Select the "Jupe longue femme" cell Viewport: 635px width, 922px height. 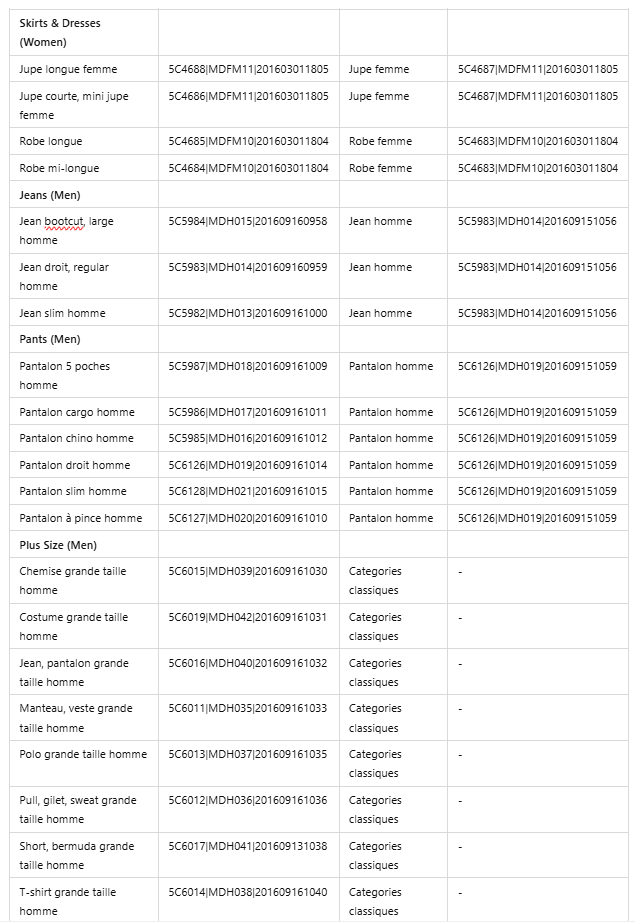(68, 69)
